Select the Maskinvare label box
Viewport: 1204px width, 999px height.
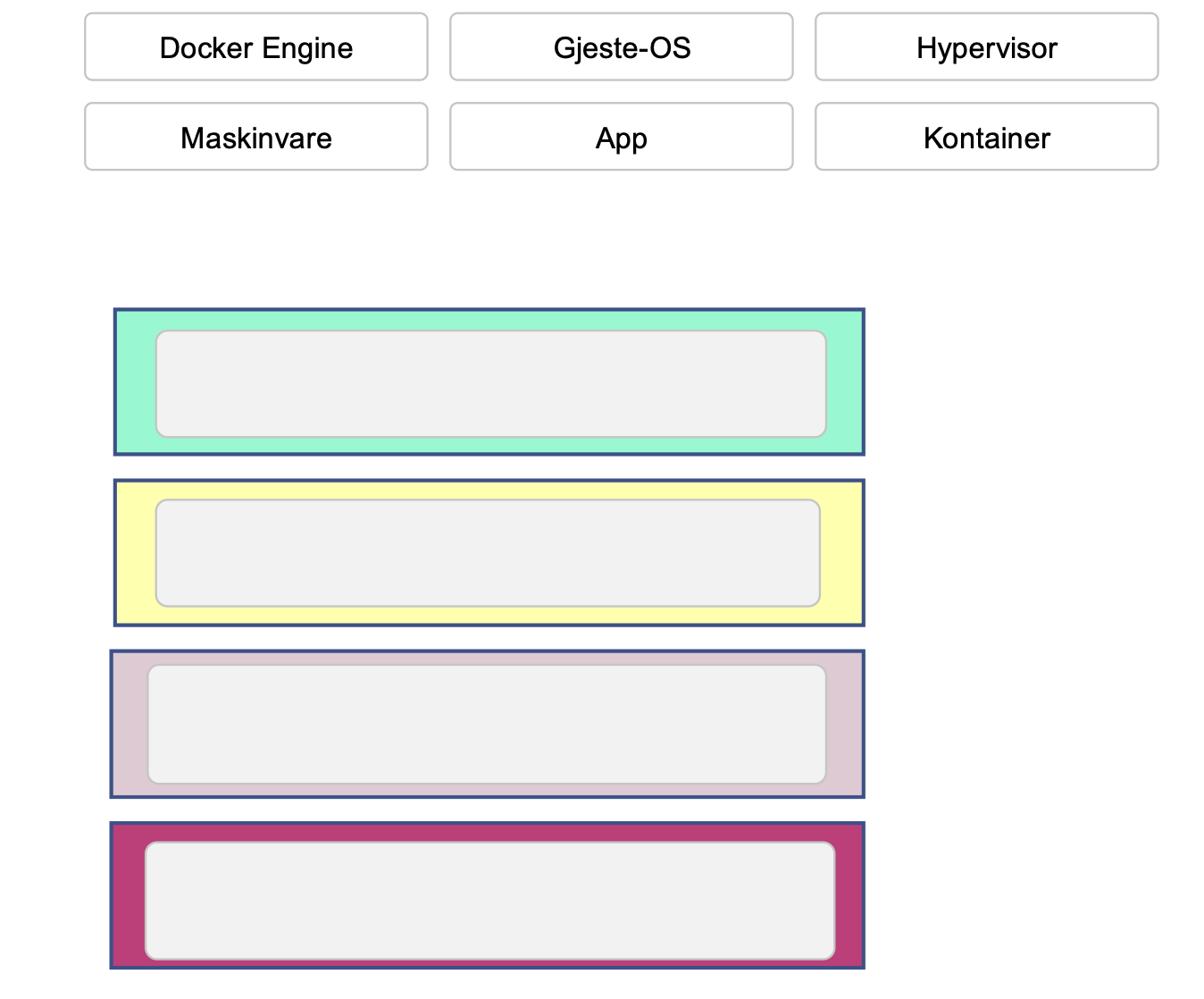(x=256, y=138)
